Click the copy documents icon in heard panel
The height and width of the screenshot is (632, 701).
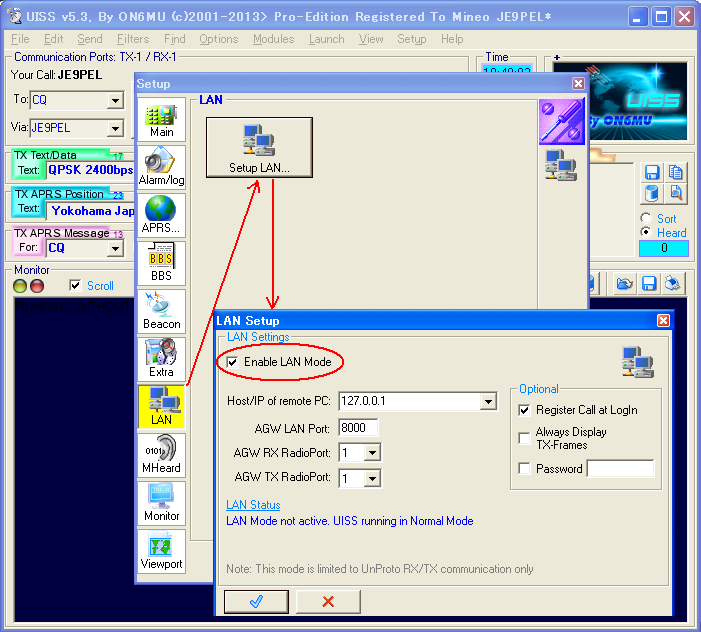(676, 173)
